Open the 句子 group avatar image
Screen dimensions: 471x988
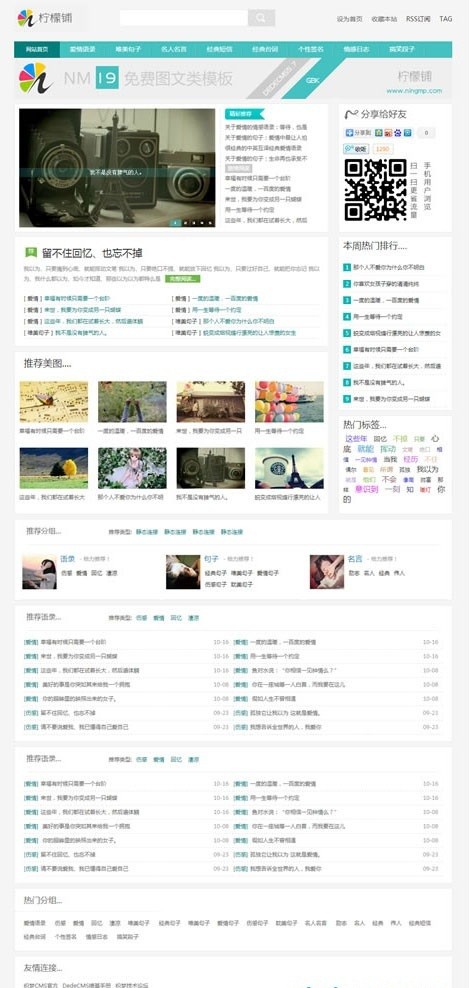tap(183, 572)
